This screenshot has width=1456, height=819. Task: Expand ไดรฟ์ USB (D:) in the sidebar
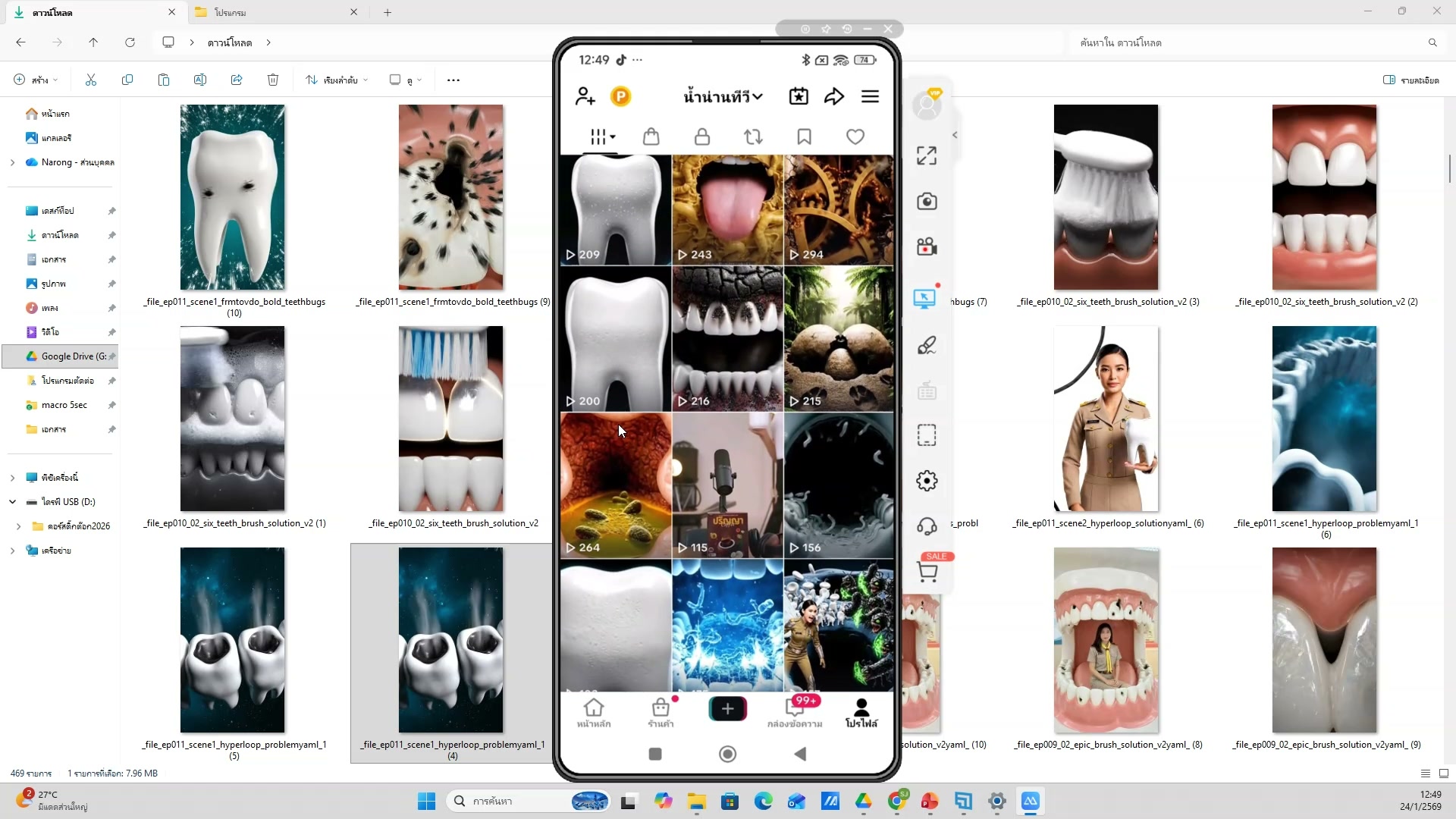(12, 501)
